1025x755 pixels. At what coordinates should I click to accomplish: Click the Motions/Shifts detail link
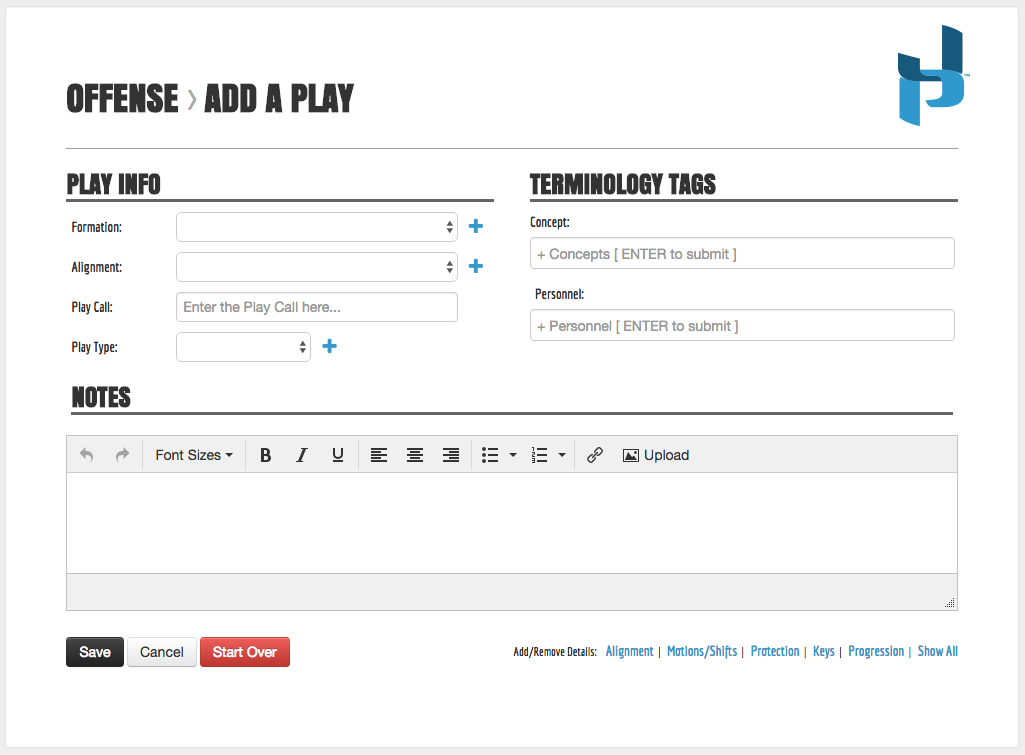coord(702,651)
